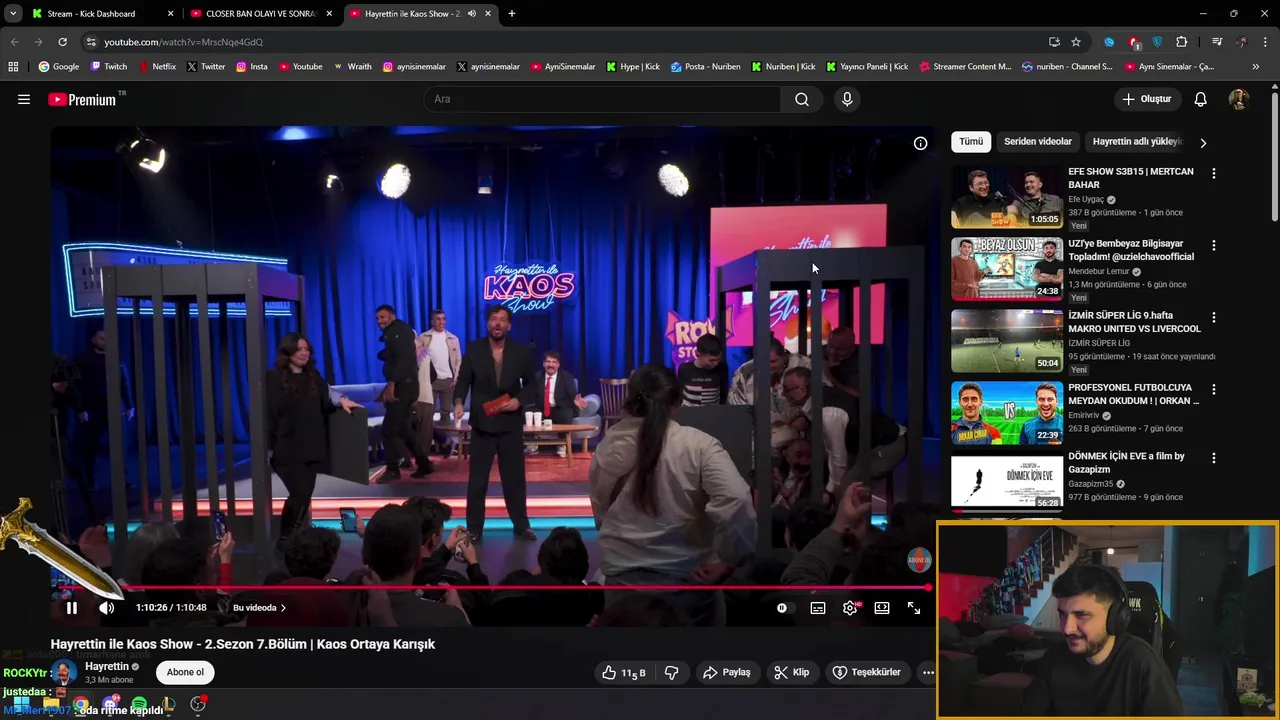Start voice search with the microphone icon
The image size is (1280, 720).
click(x=847, y=99)
